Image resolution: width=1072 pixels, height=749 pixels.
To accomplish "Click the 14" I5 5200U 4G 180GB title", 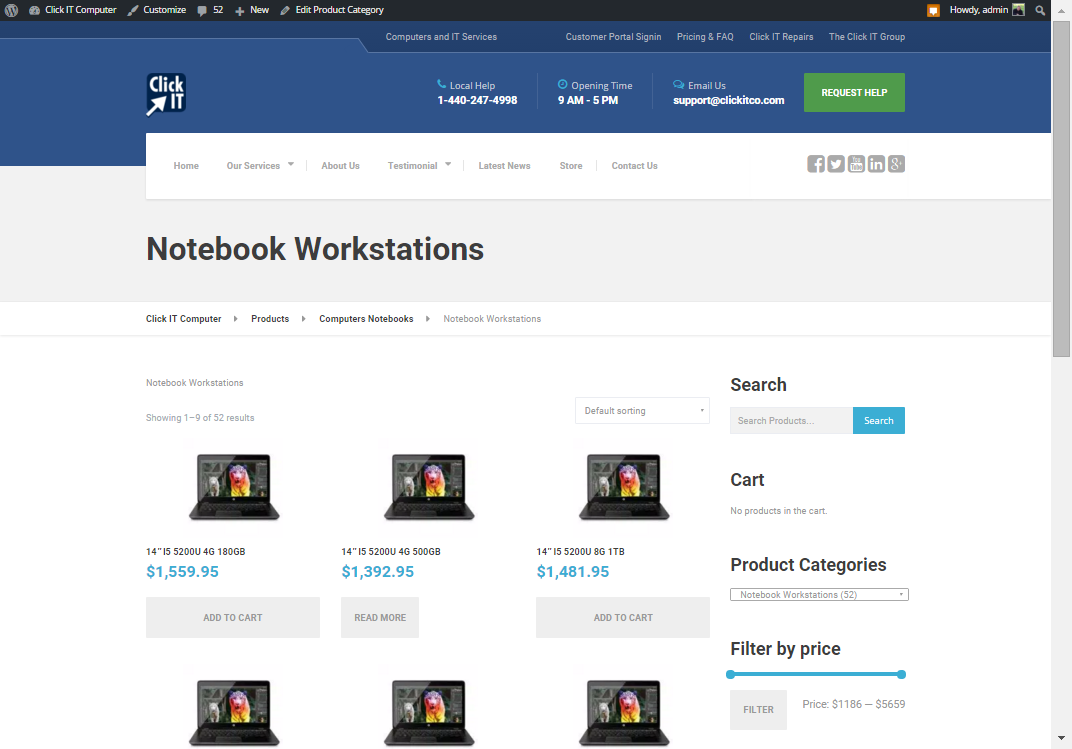I will 196,551.
